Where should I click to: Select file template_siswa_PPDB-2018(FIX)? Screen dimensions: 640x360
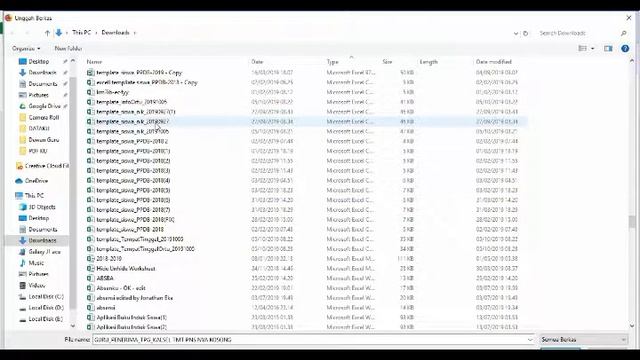pyautogui.click(x=136, y=220)
